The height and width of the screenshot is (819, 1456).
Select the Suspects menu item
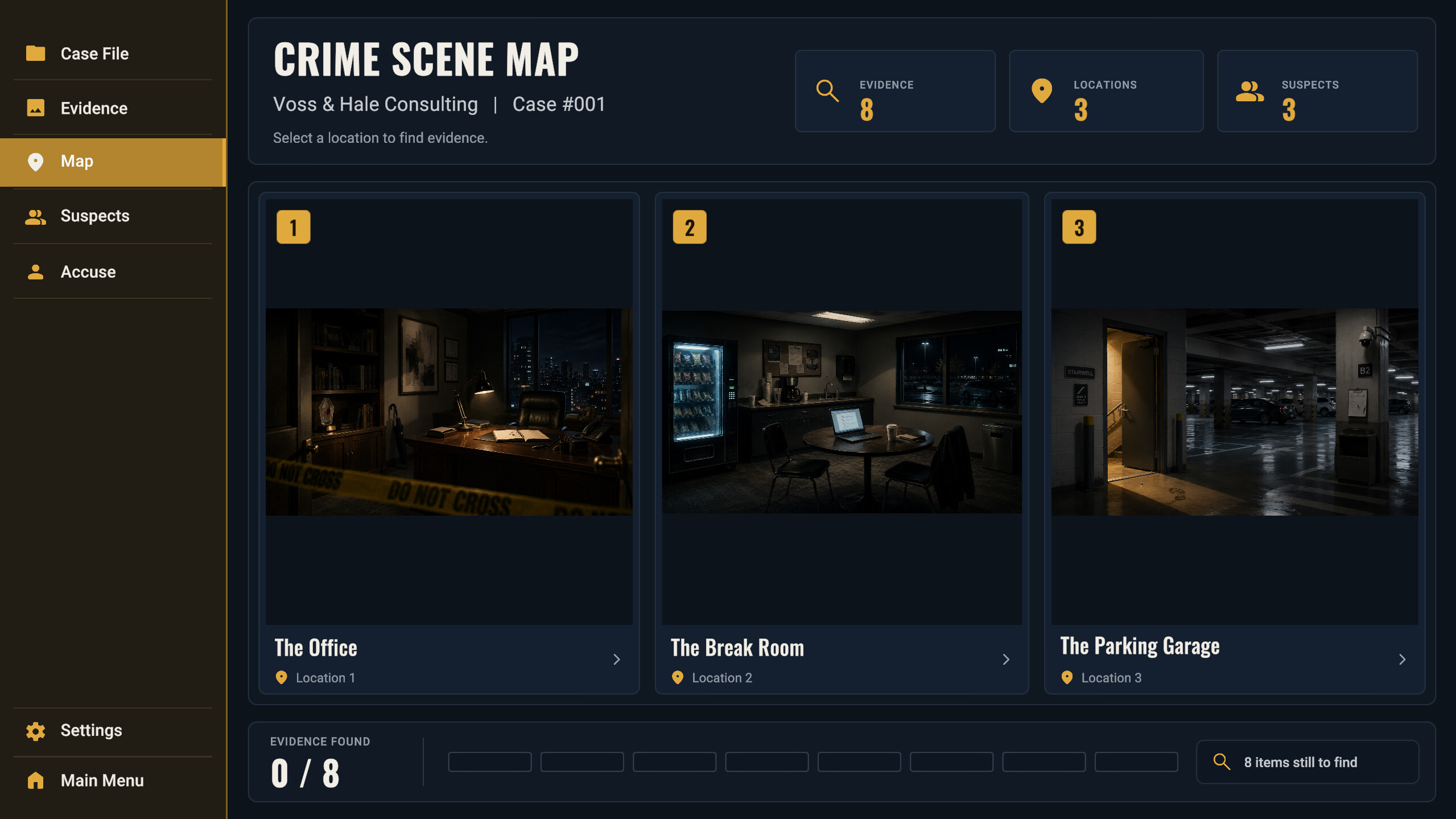(113, 216)
